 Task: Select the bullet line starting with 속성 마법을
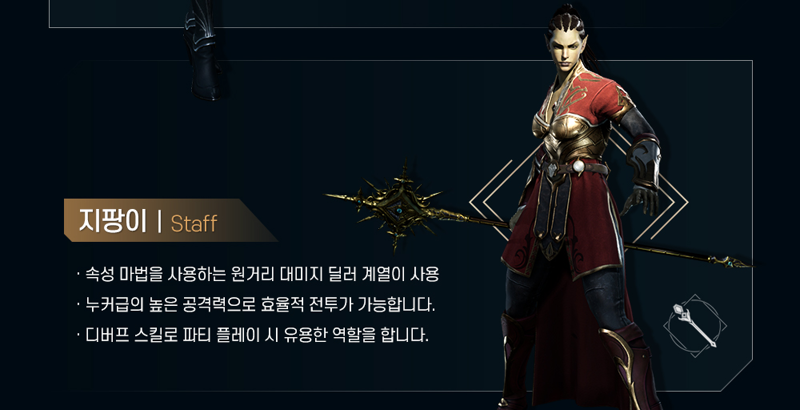258,274
